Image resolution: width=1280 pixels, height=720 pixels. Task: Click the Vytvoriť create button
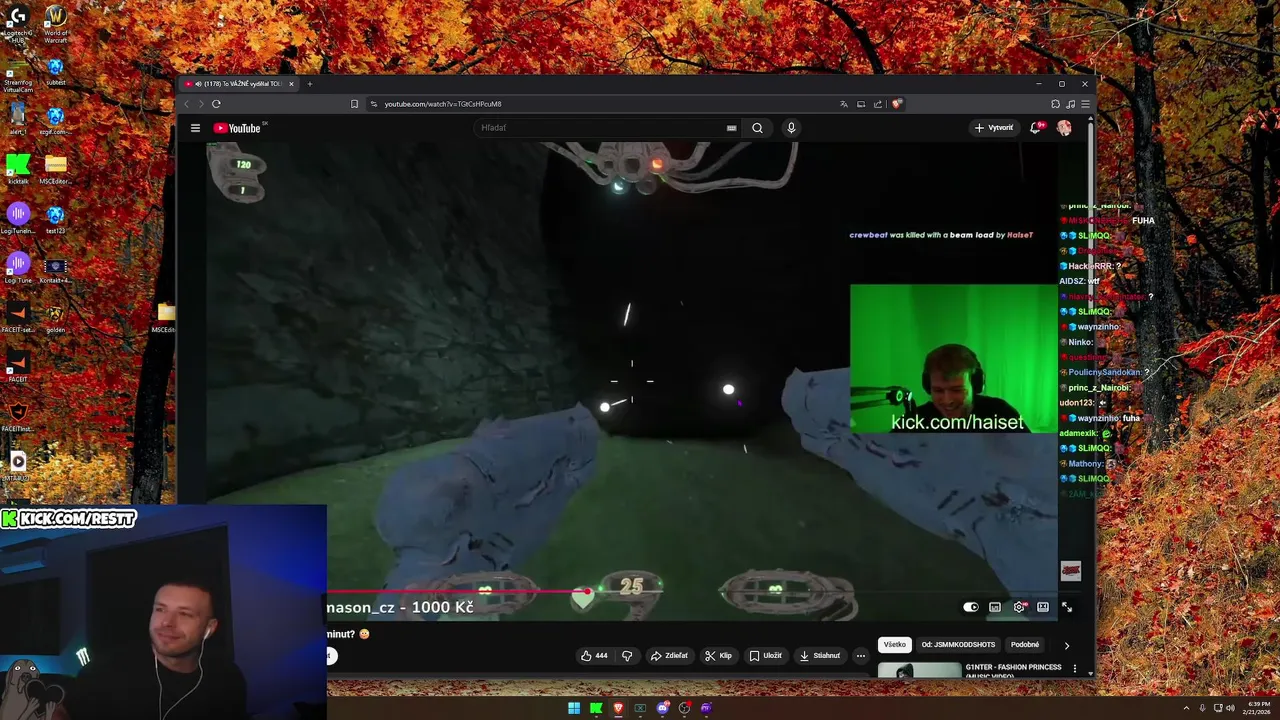tap(994, 128)
